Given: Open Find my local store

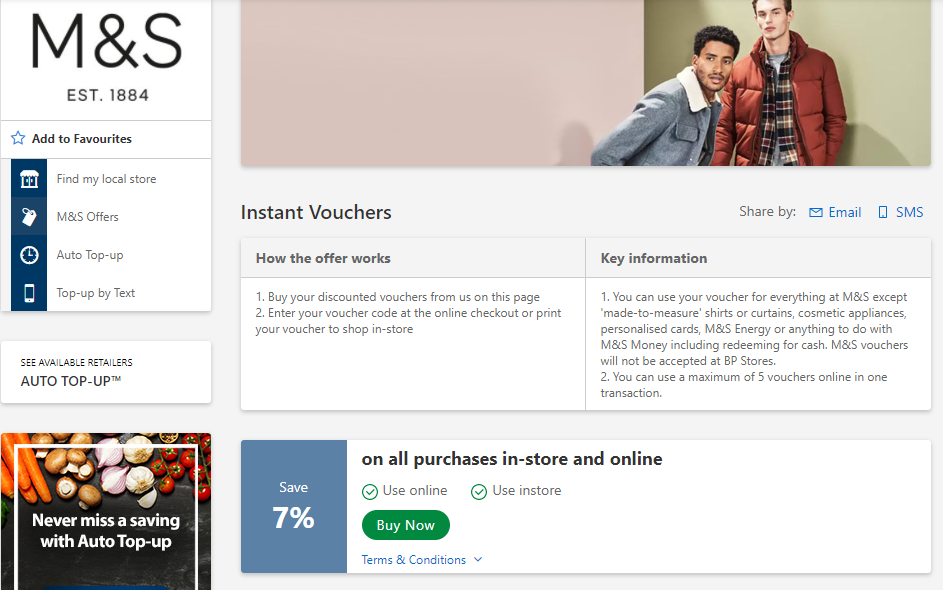Looking at the screenshot, I should [x=106, y=179].
